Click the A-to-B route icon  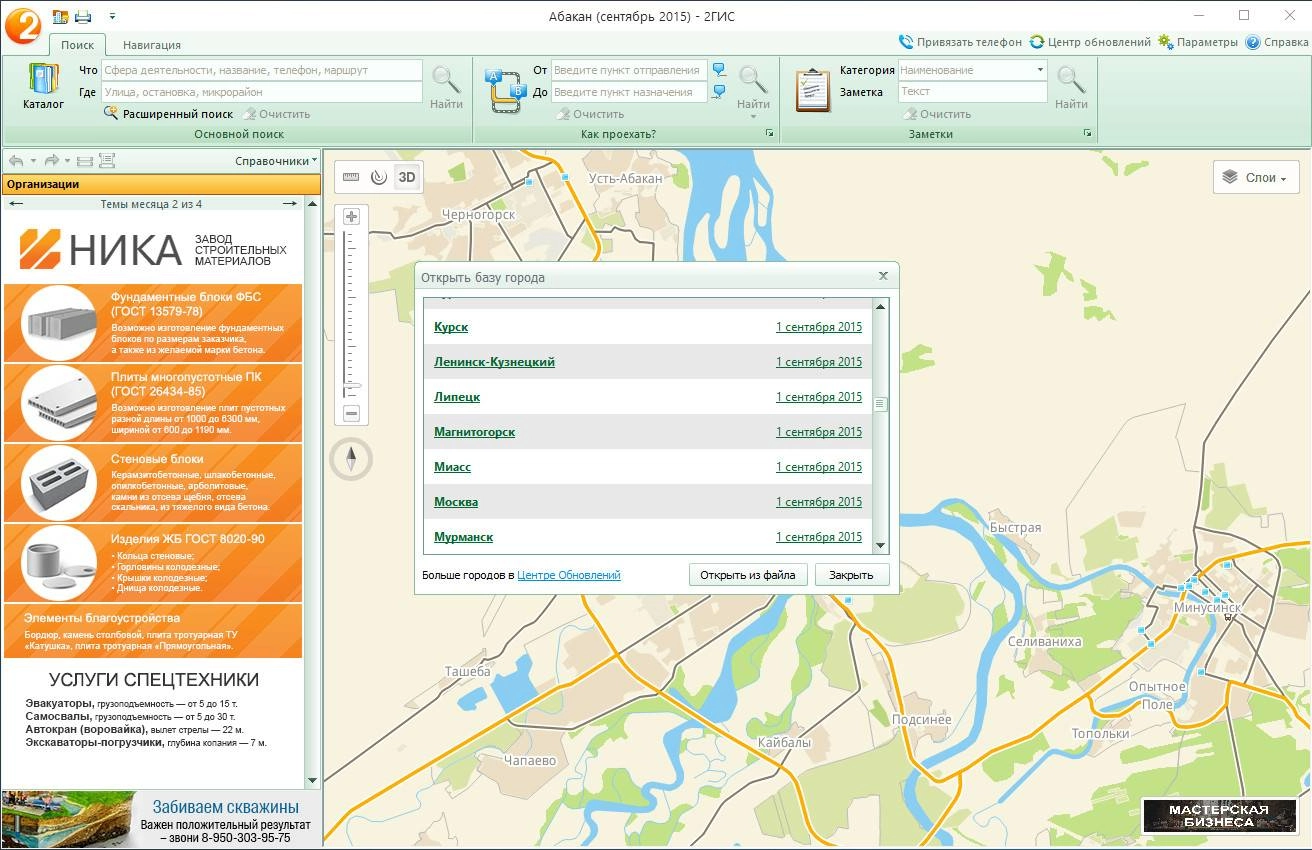506,91
